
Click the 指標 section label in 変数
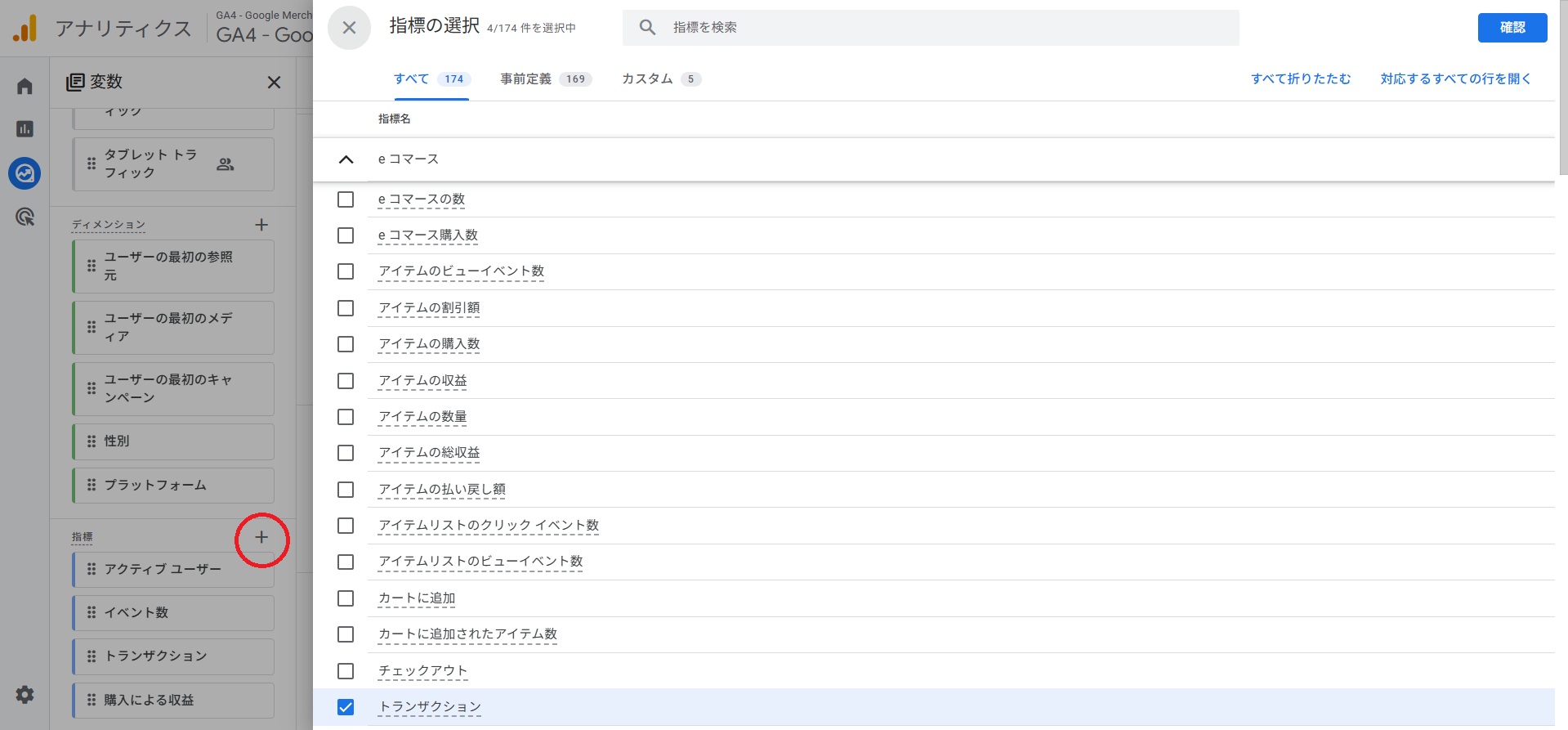tap(82, 537)
